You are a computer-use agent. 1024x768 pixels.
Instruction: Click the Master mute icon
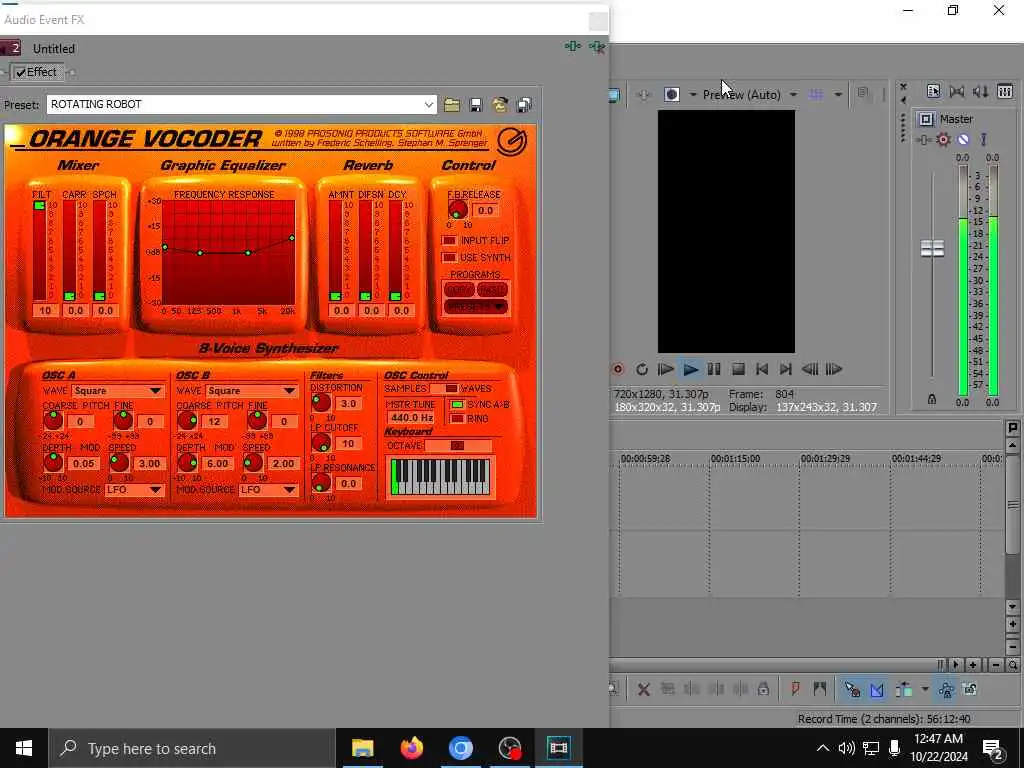coord(963,139)
